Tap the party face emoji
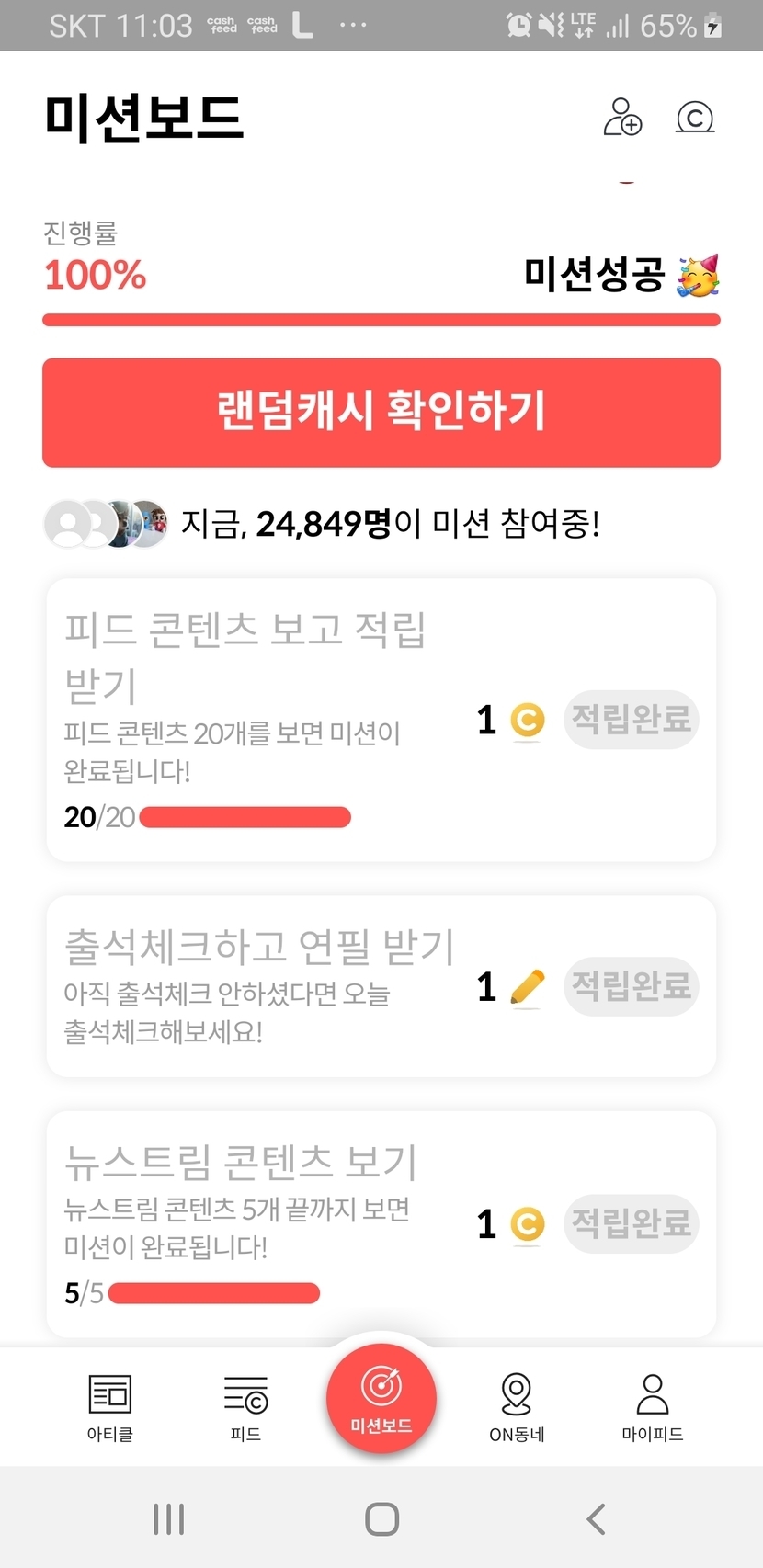 698,276
